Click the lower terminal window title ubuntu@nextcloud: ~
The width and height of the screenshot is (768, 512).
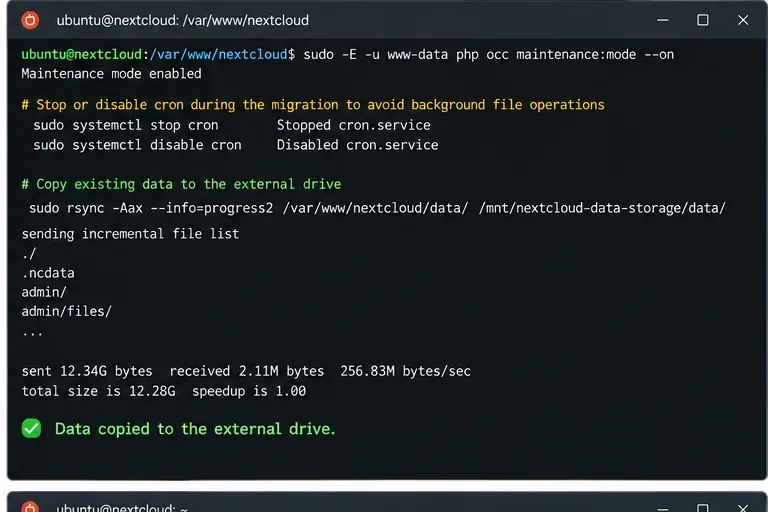tap(121, 508)
